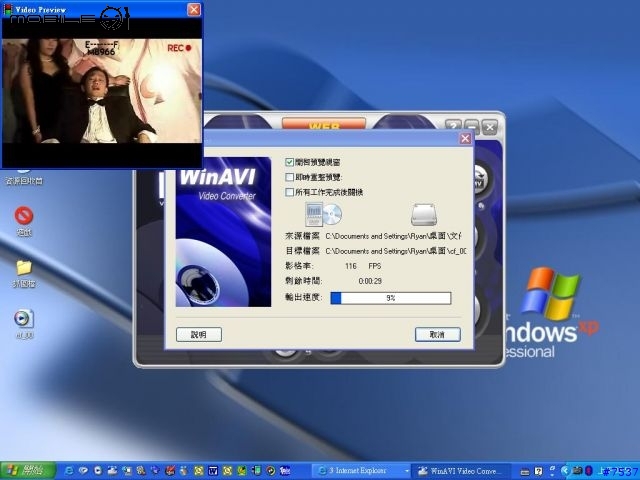Expand the Internet Explorer group dropdown arrow
The image size is (640, 480).
pyautogui.click(x=407, y=471)
